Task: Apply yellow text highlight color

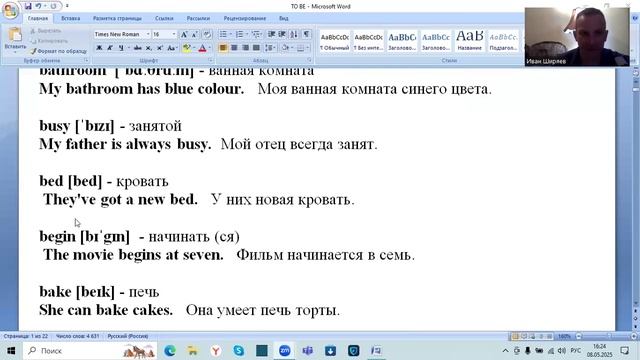Action: pyautogui.click(x=187, y=48)
